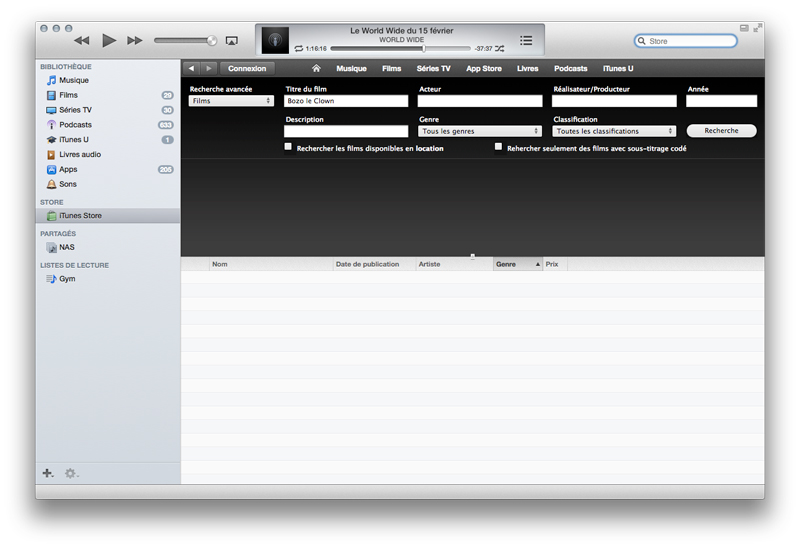Open the NAS shared library
This screenshot has height=548, width=800.
click(108, 247)
